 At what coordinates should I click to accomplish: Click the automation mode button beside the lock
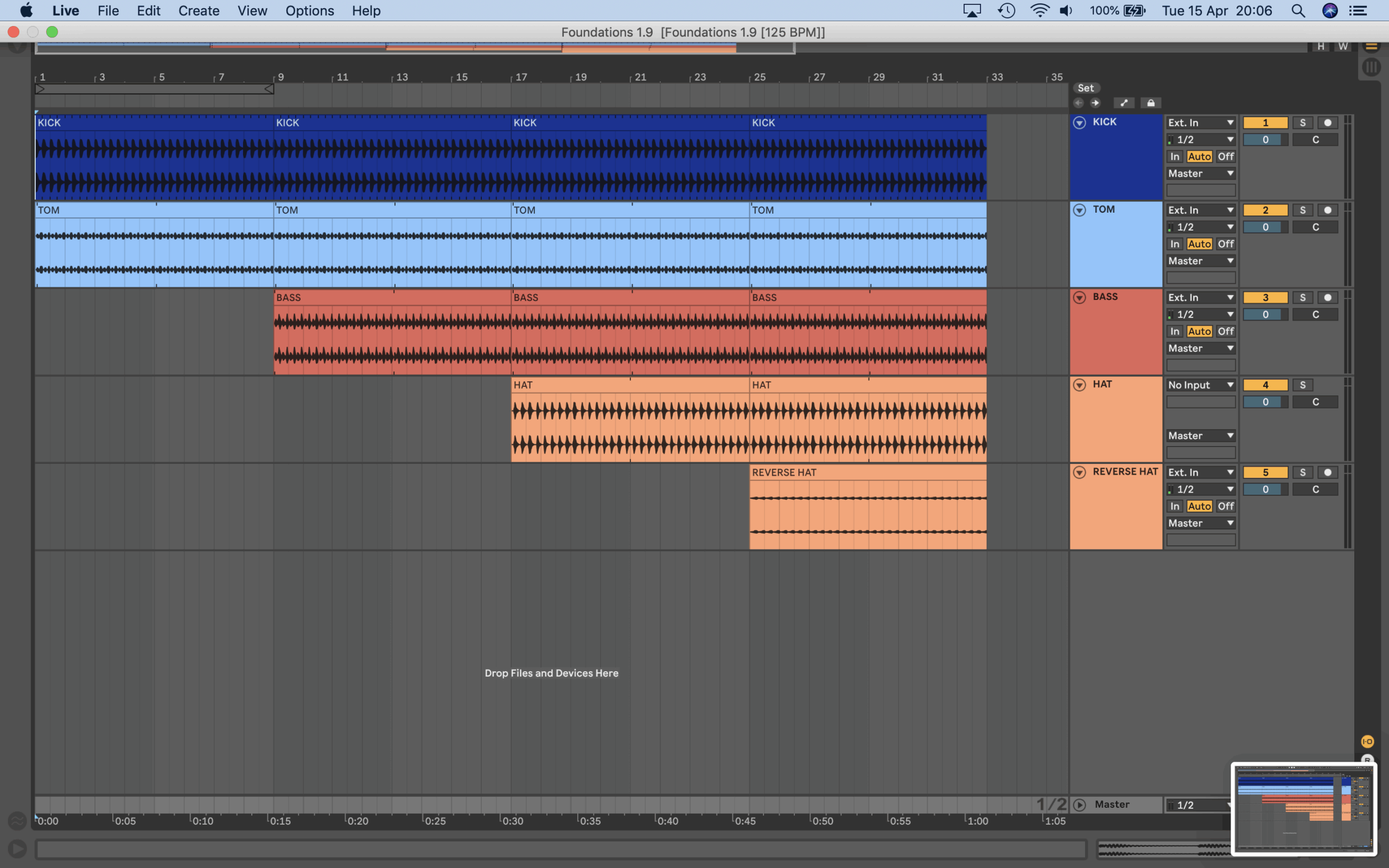(x=1123, y=103)
